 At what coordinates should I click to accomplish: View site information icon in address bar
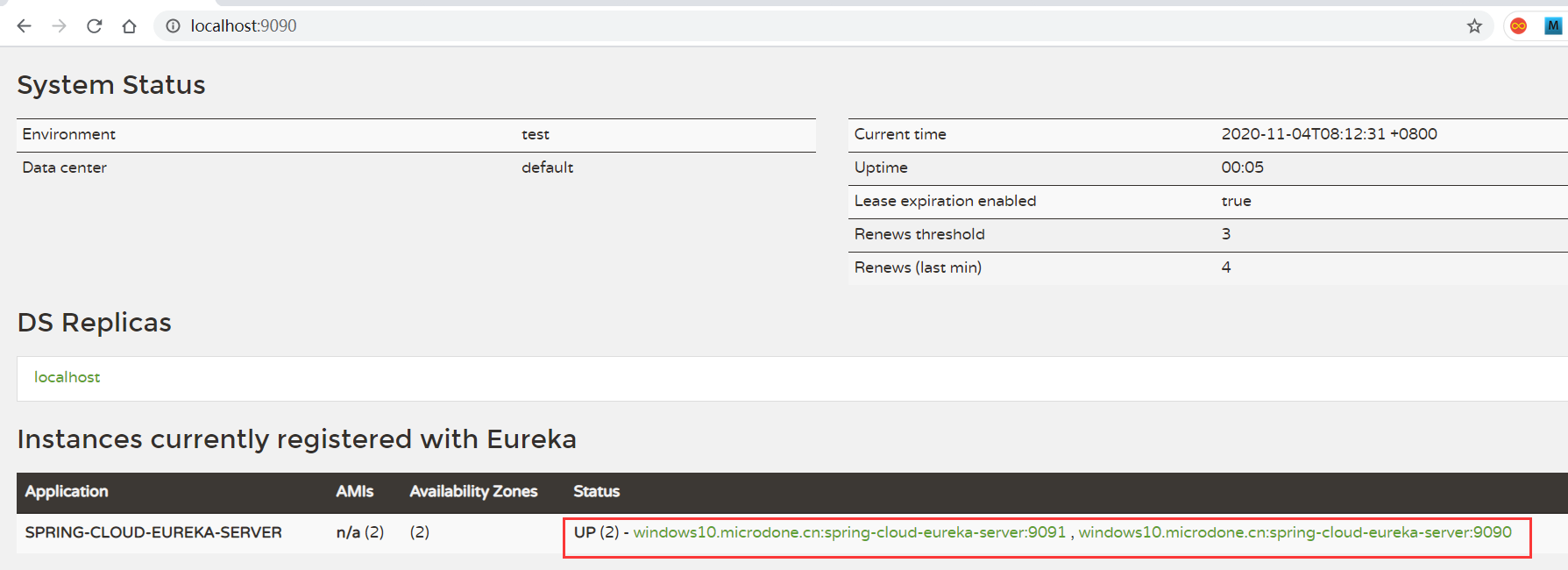click(x=173, y=26)
